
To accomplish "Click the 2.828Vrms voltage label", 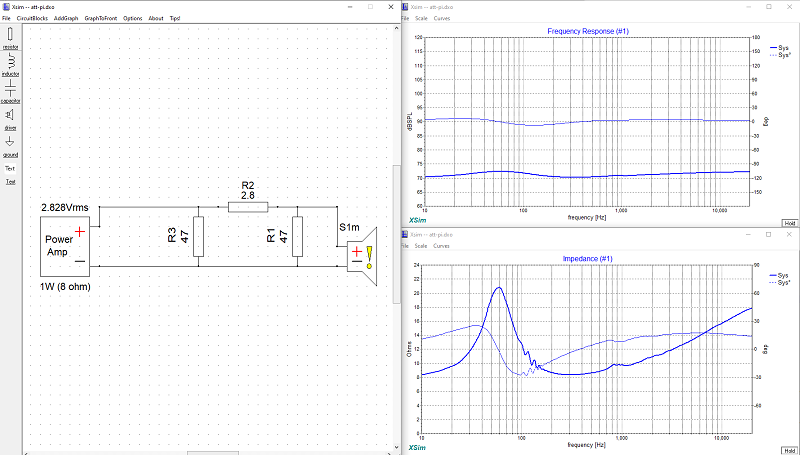I will pyautogui.click(x=65, y=208).
